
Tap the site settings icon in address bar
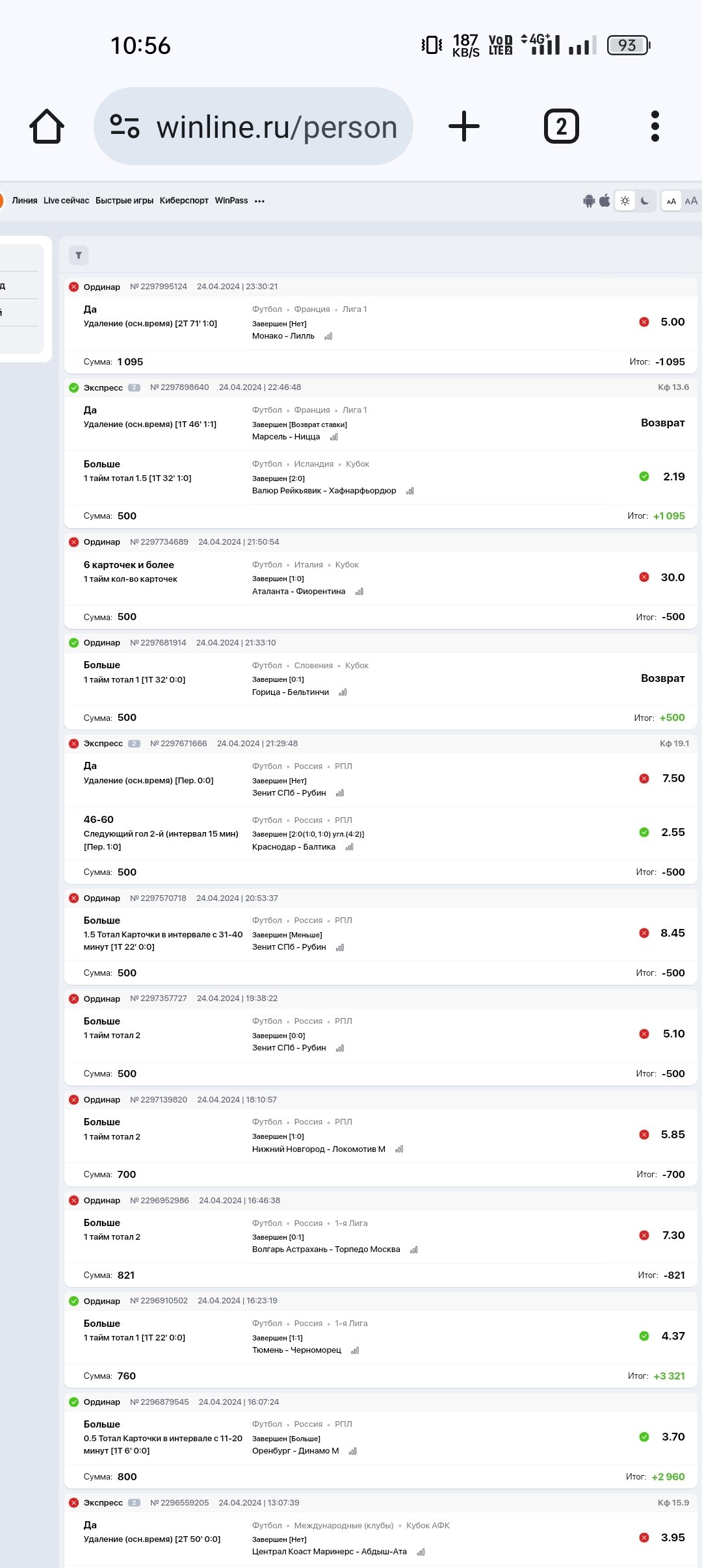[x=125, y=126]
